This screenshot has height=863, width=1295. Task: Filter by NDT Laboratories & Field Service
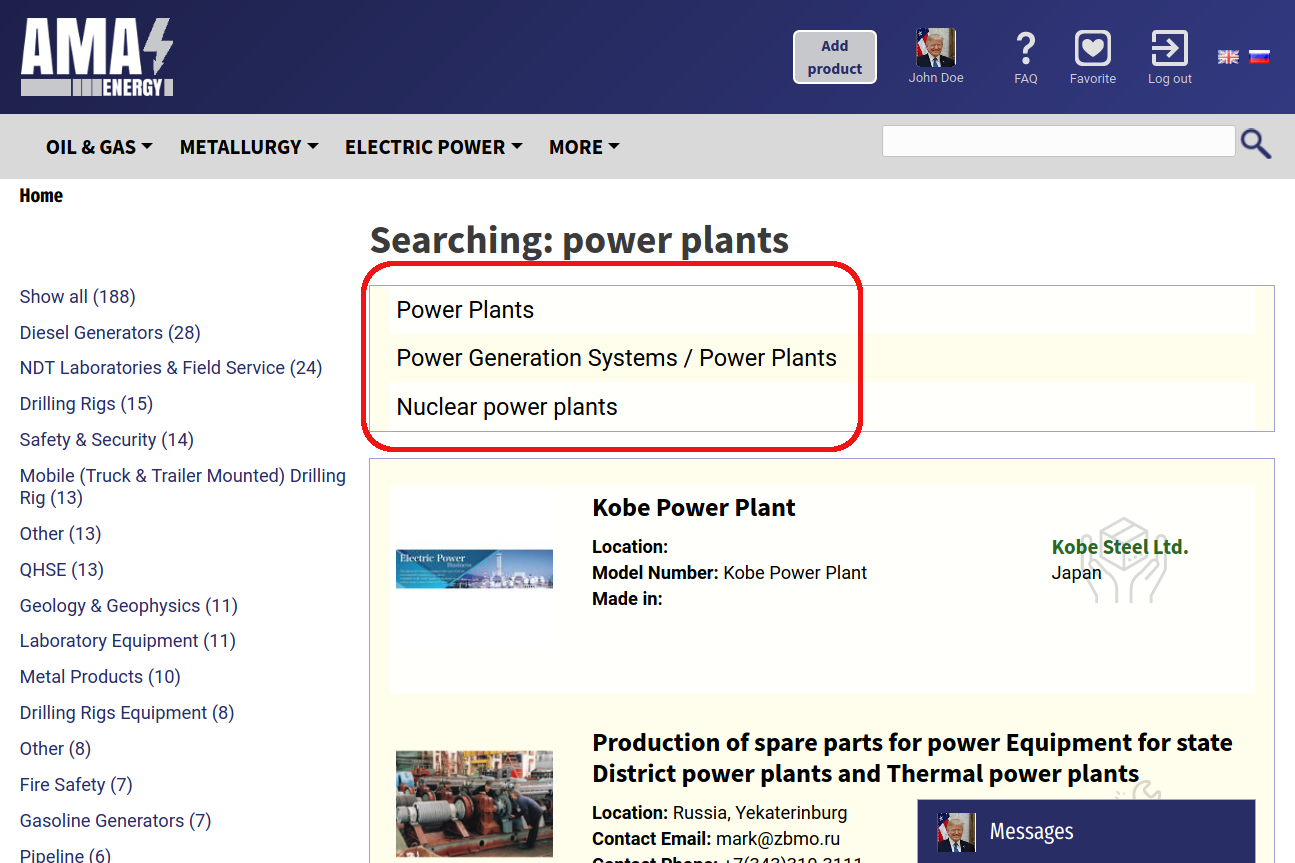171,368
